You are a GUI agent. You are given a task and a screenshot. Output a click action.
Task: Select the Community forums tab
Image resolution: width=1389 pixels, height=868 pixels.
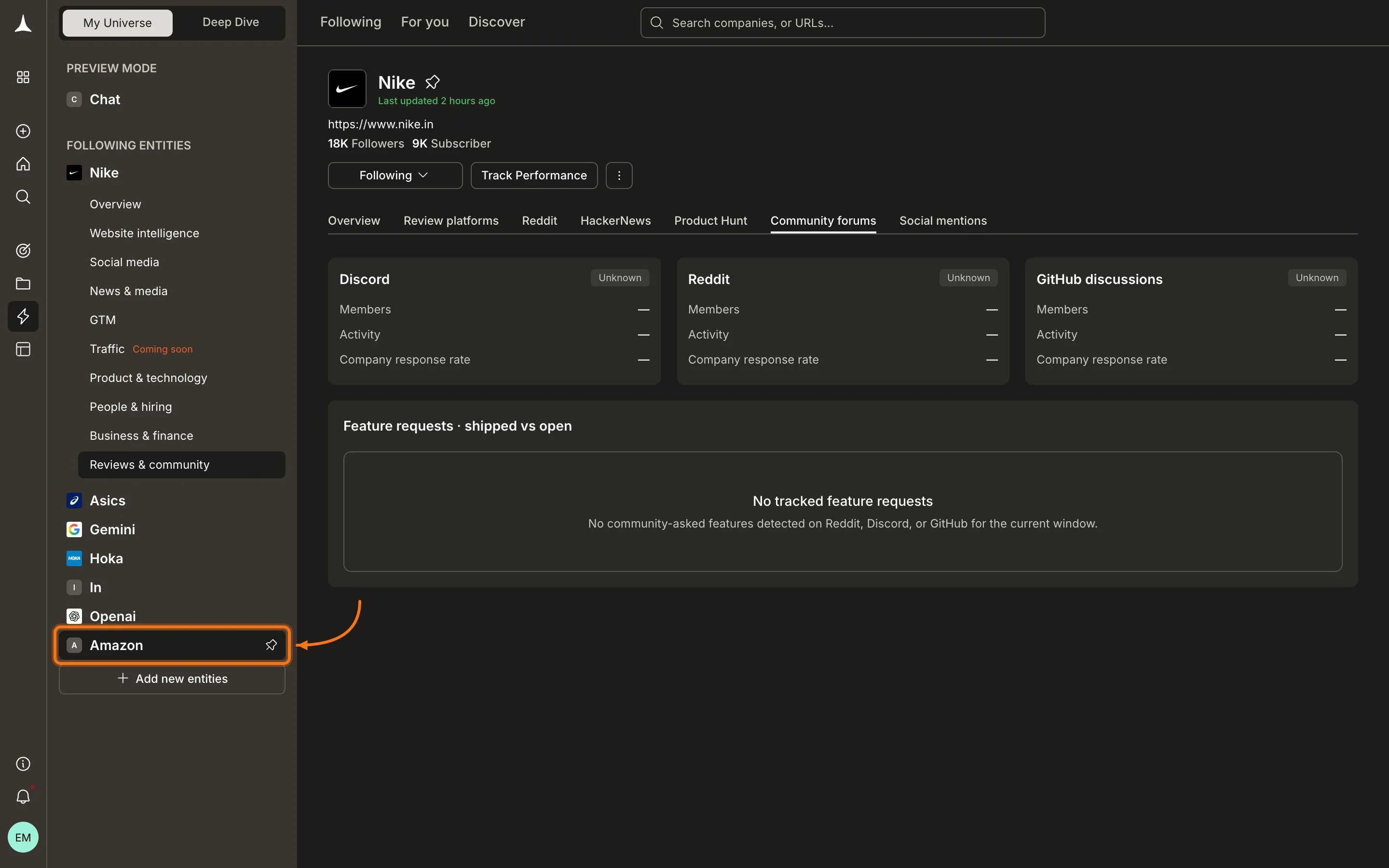[822, 220]
